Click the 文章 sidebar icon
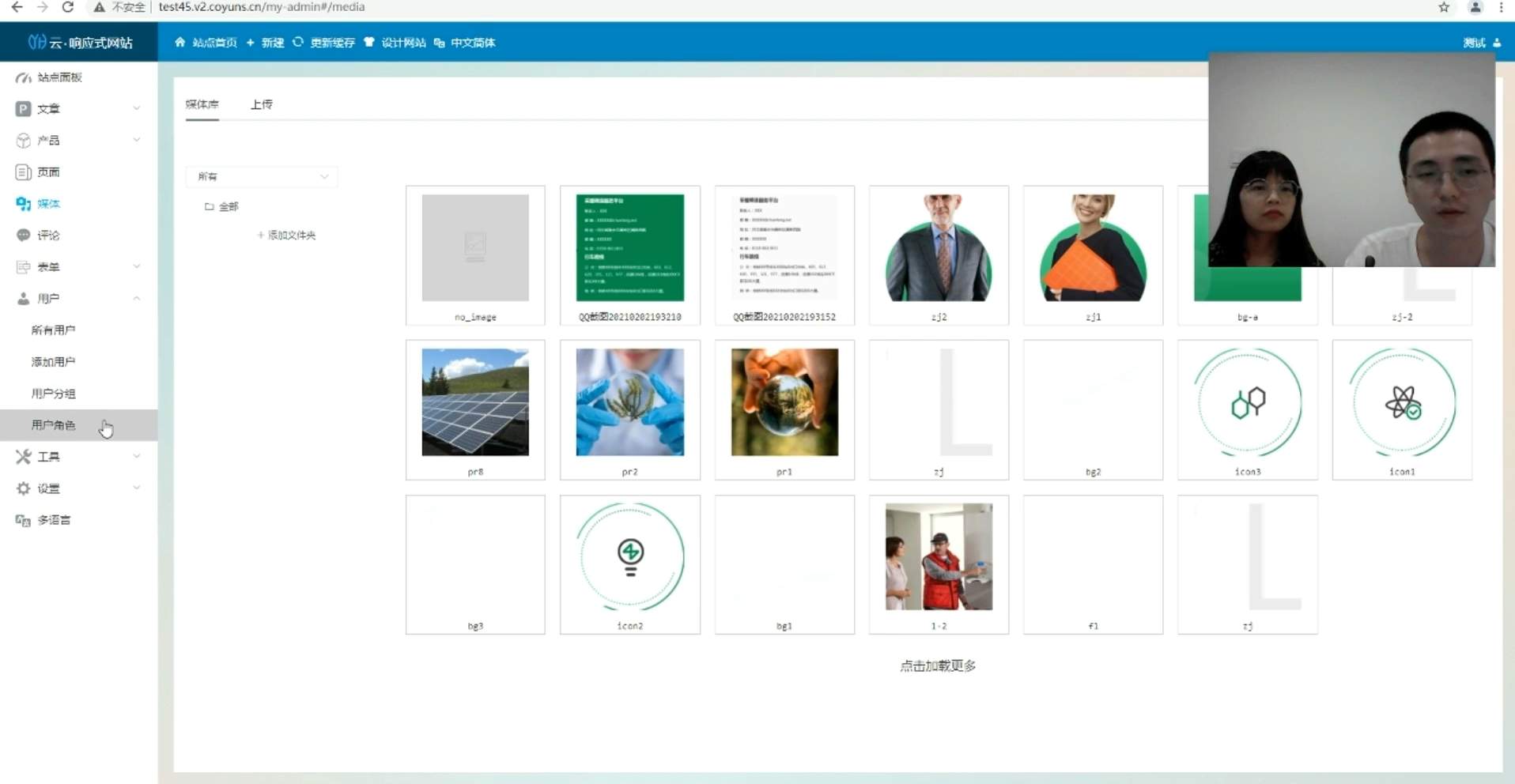The width and height of the screenshot is (1515, 784). 24,109
